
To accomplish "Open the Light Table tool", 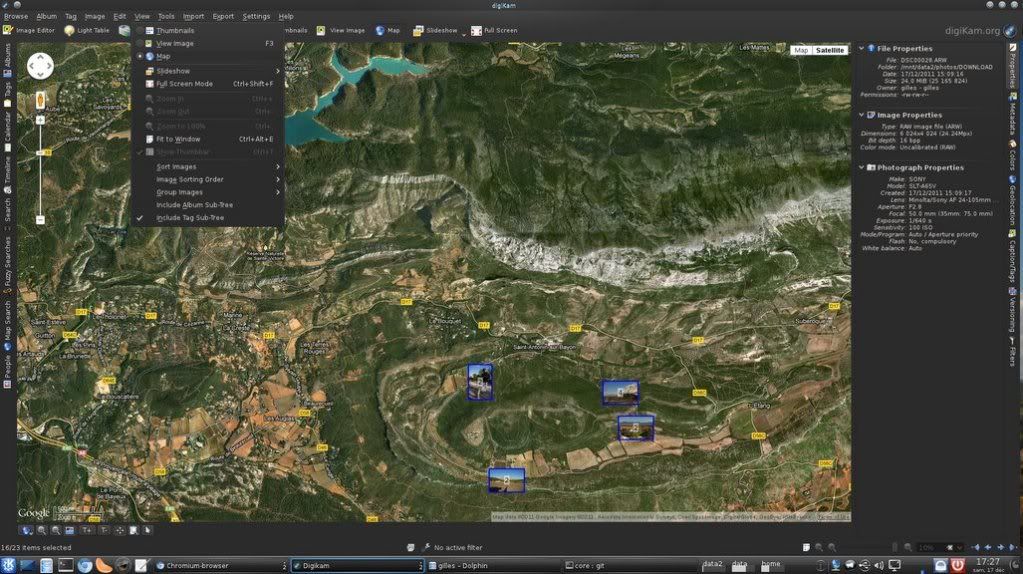I will [87, 30].
